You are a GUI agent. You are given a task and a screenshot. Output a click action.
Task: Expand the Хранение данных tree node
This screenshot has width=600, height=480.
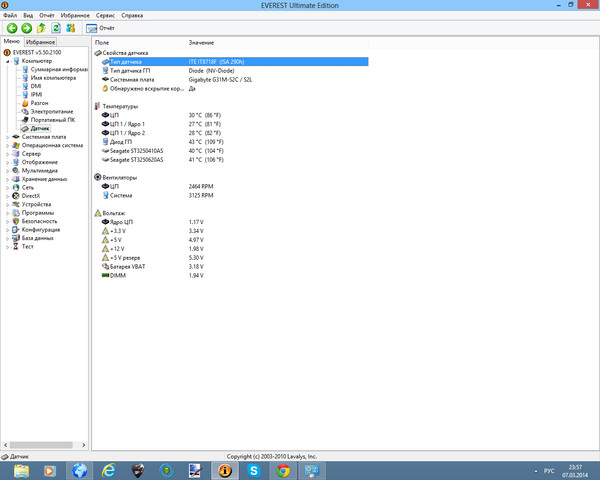click(x=7, y=179)
